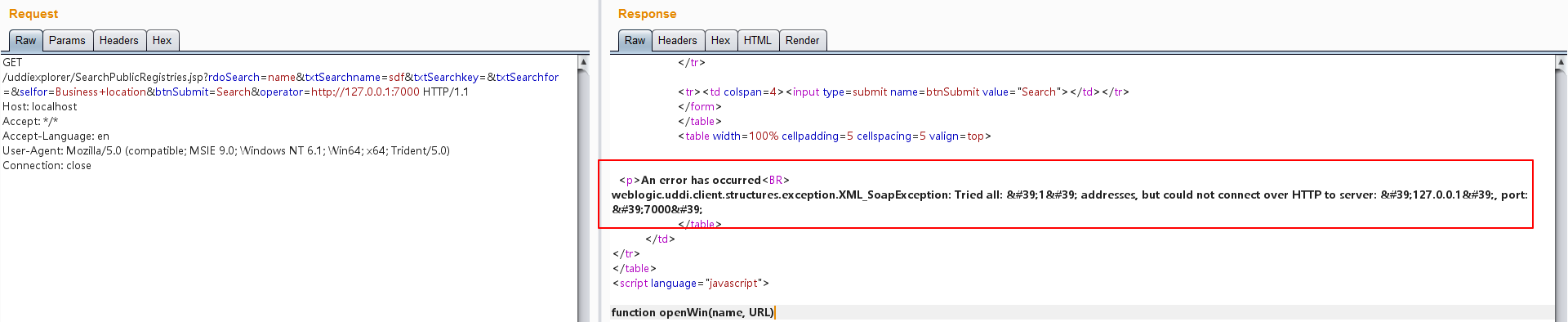Click the function openWin(name, URL) line

point(693,312)
